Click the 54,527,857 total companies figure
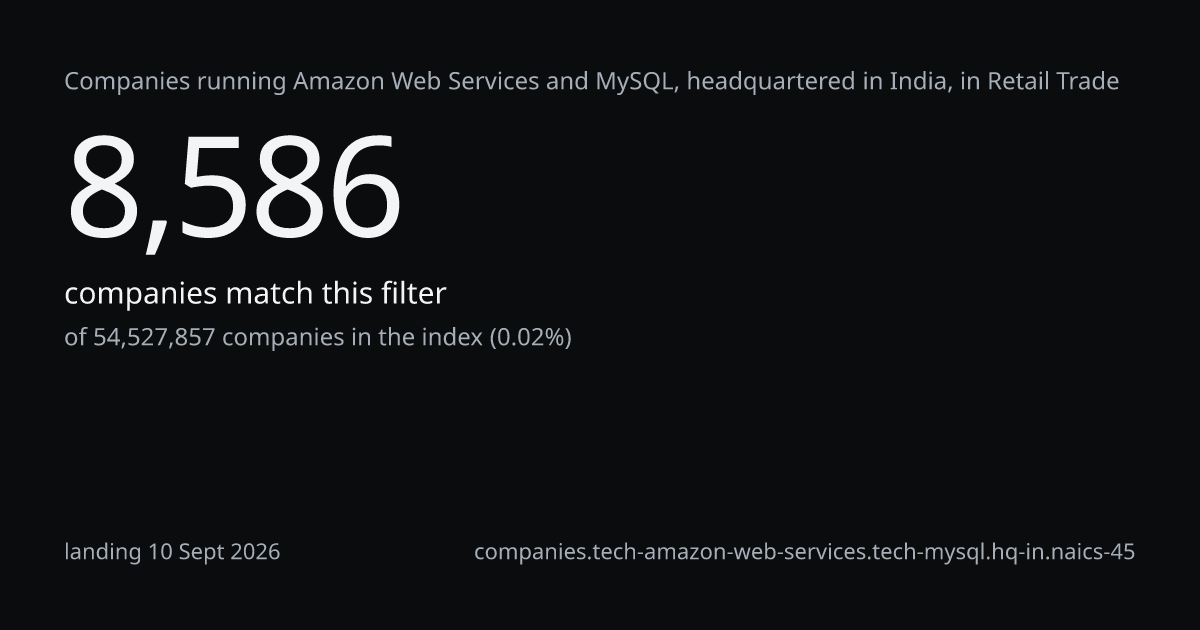Screen dimensions: 1200x630 (154, 337)
